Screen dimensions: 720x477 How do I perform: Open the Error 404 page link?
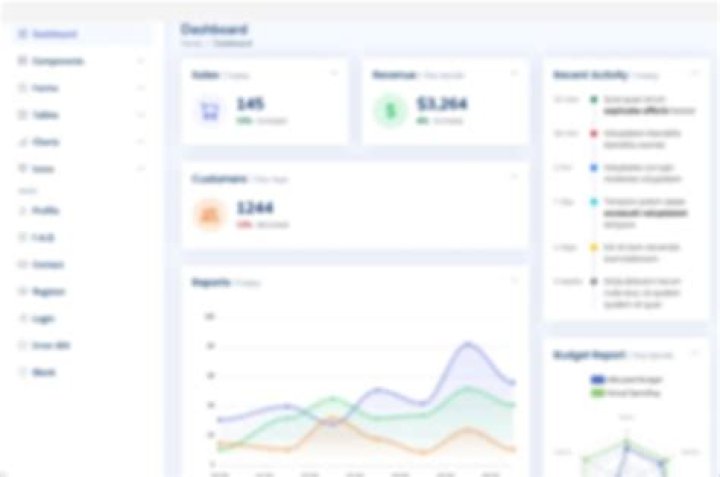(50, 345)
